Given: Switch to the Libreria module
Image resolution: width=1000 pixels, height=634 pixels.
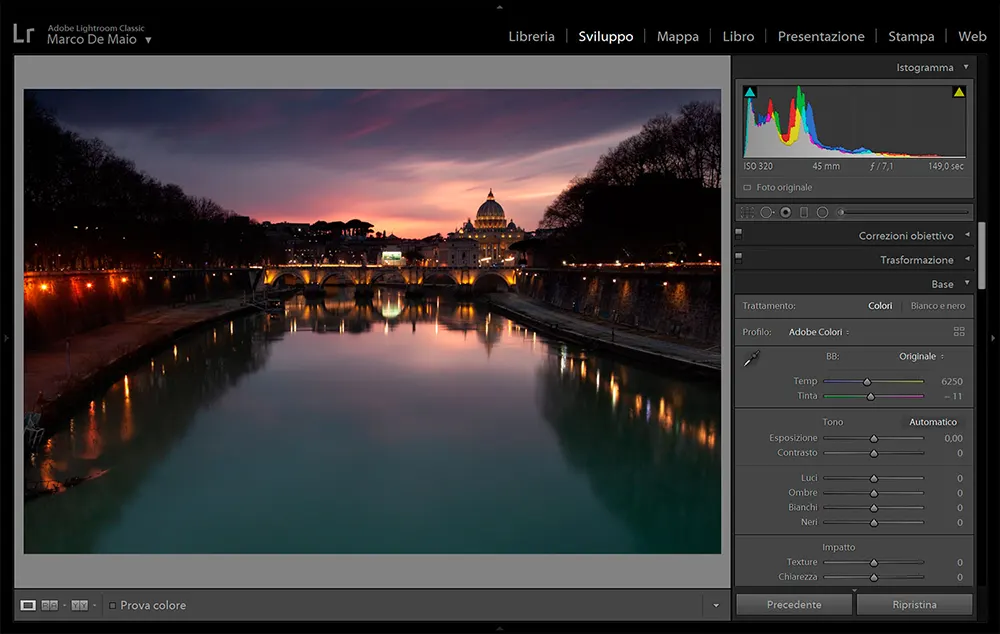Looking at the screenshot, I should 531,36.
